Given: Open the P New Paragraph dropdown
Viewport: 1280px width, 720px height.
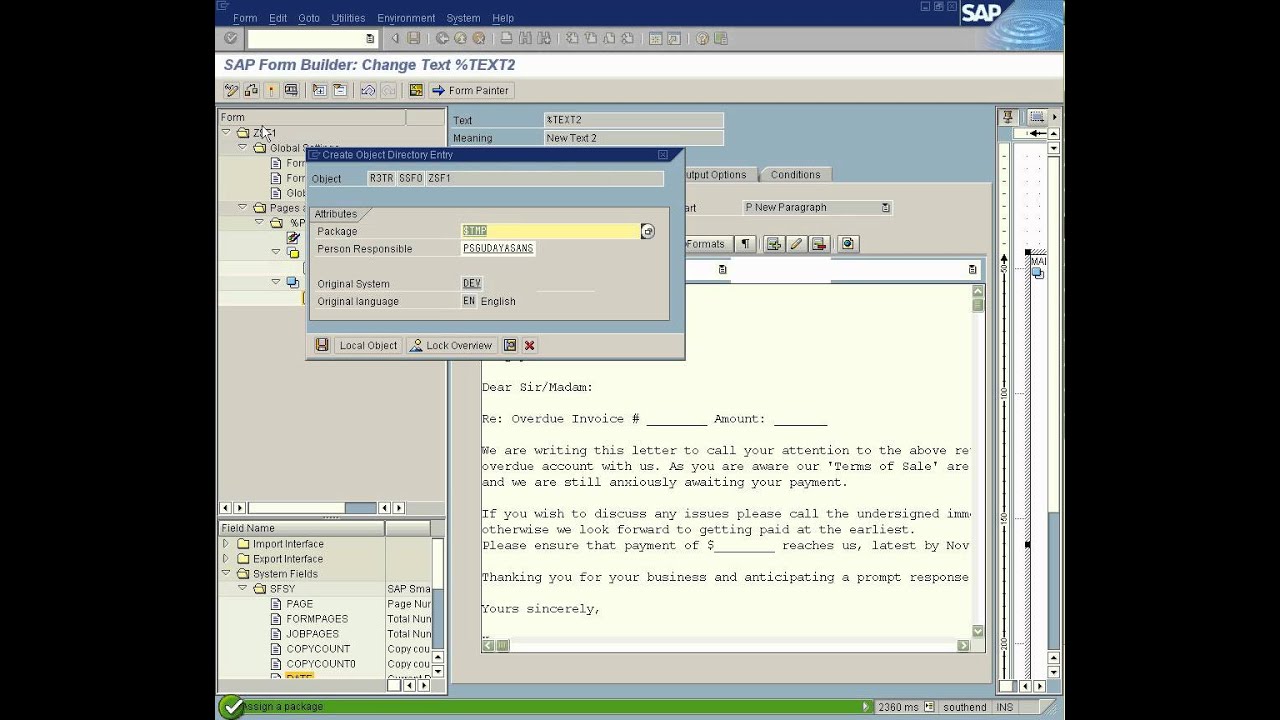Looking at the screenshot, I should point(885,207).
